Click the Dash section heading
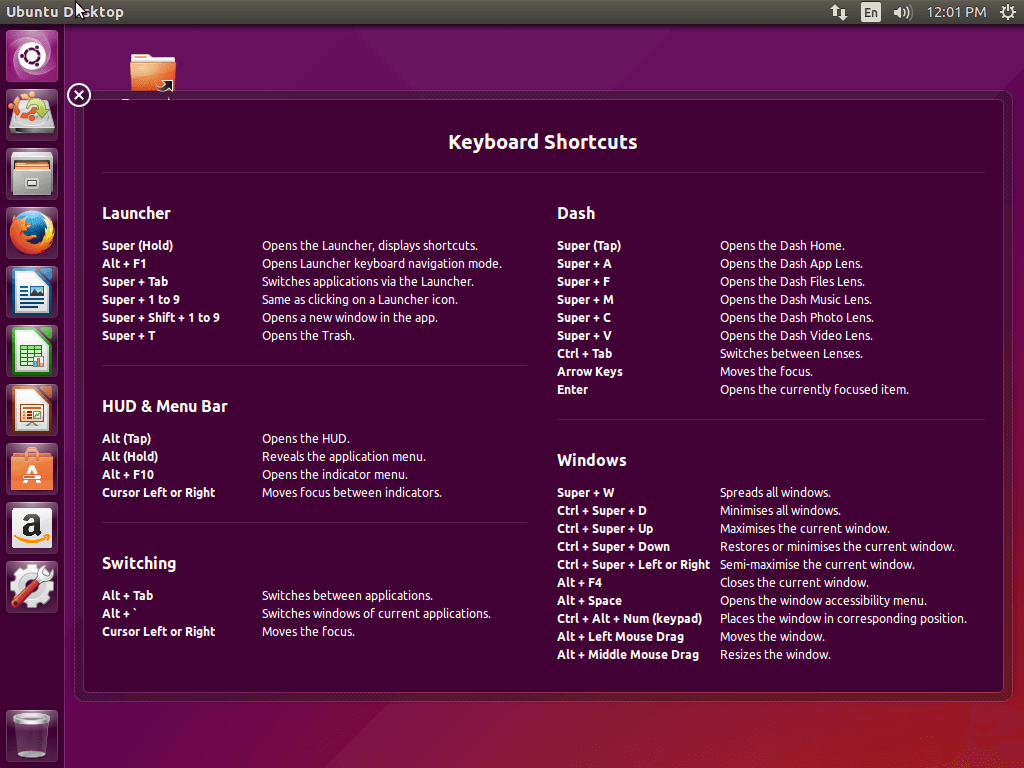The width and height of the screenshot is (1024, 768). pos(576,214)
